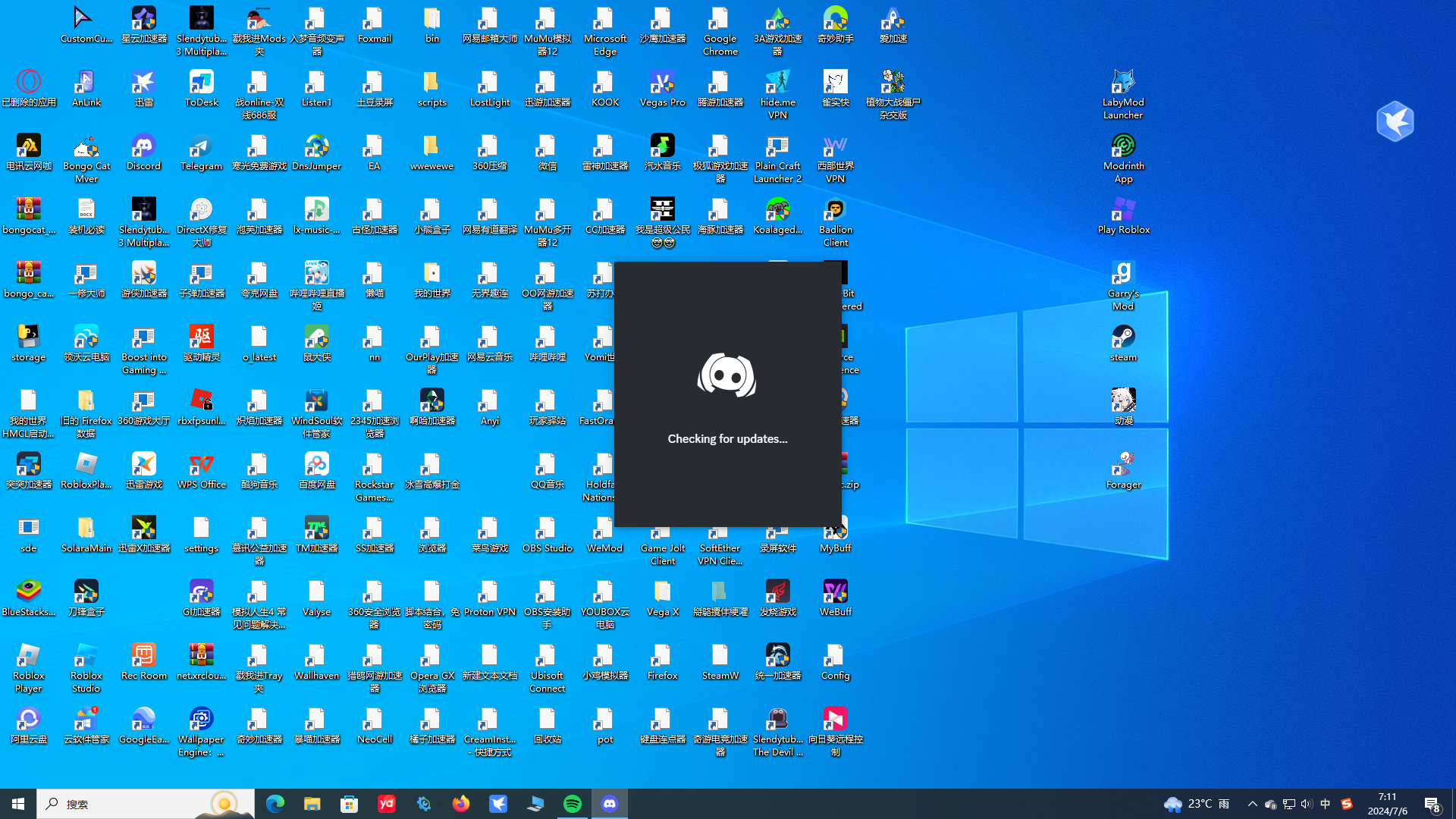This screenshot has height=819, width=1456.
Task: Select Discord taskbar button
Action: [x=610, y=804]
